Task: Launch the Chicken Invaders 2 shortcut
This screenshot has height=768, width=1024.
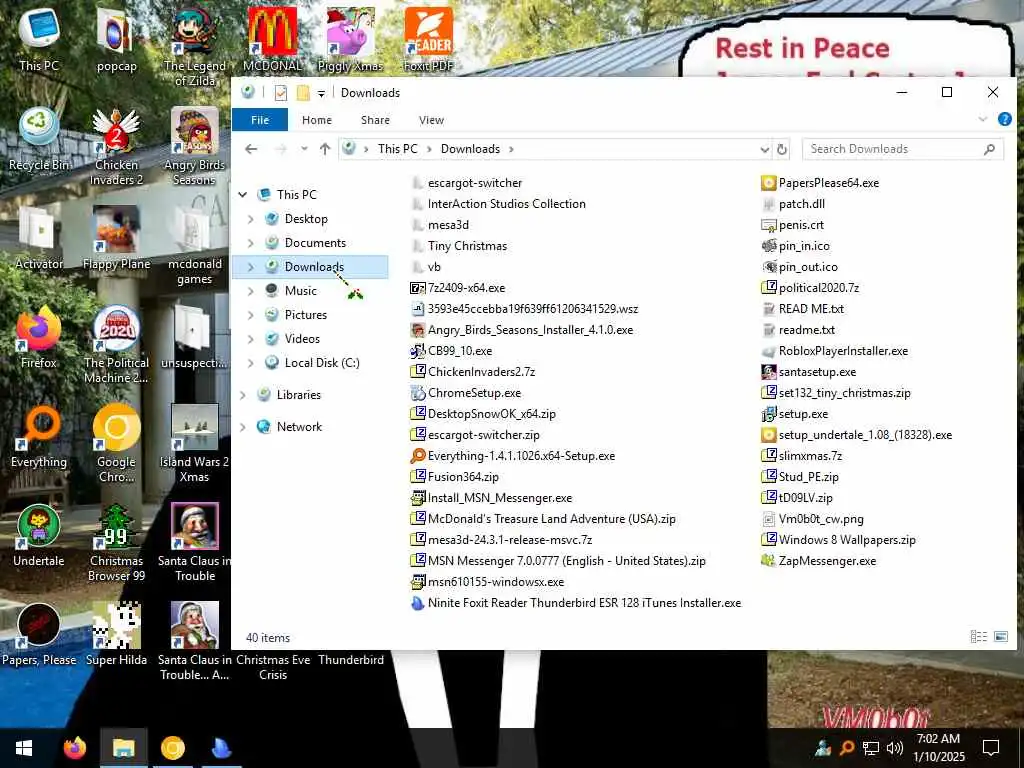Action: pos(116,146)
